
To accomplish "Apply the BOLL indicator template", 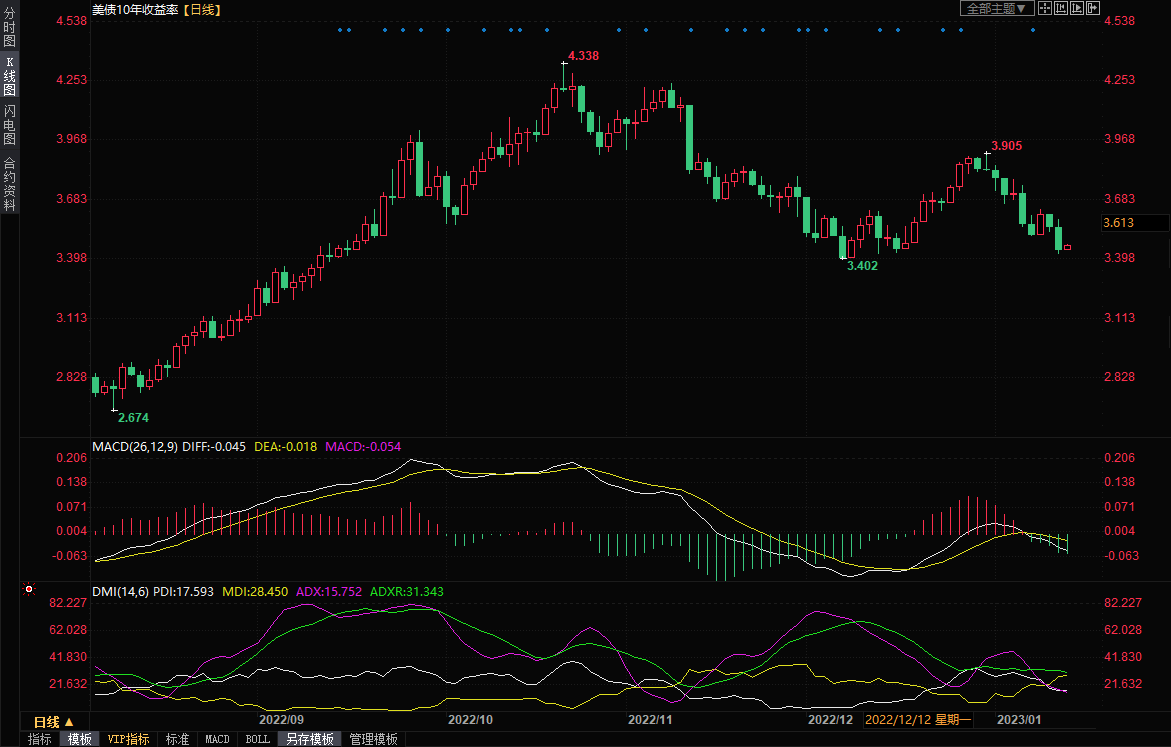I will (257, 739).
